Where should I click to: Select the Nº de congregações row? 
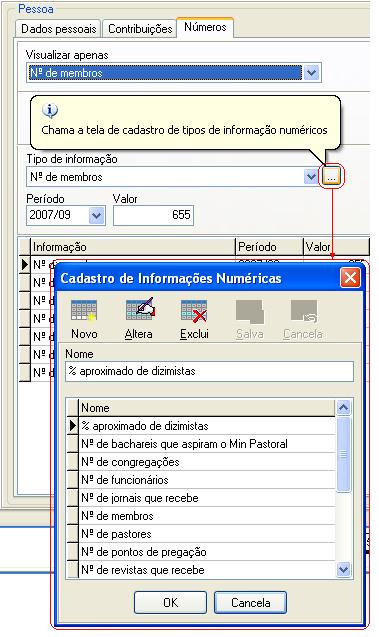click(207, 462)
